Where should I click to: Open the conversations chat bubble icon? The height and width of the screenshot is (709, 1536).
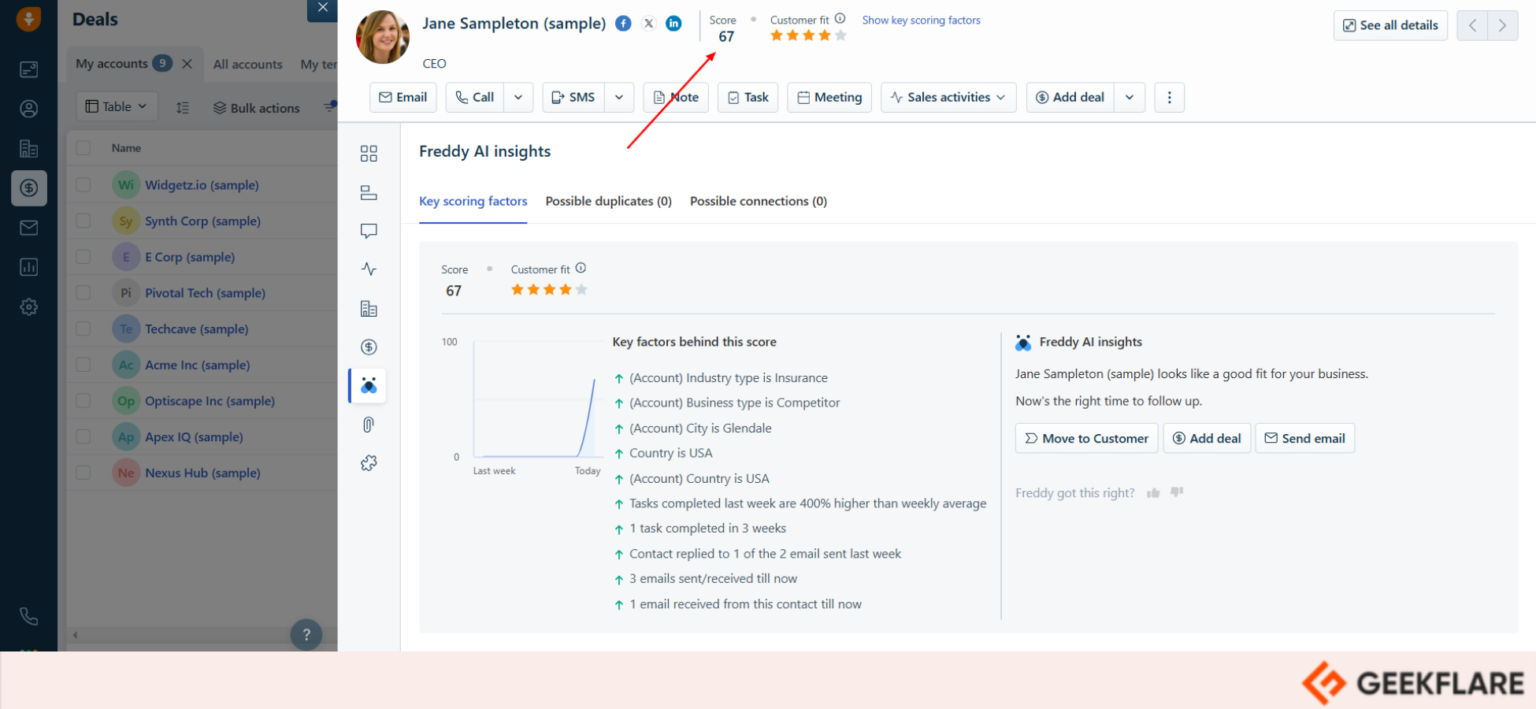pyautogui.click(x=369, y=231)
